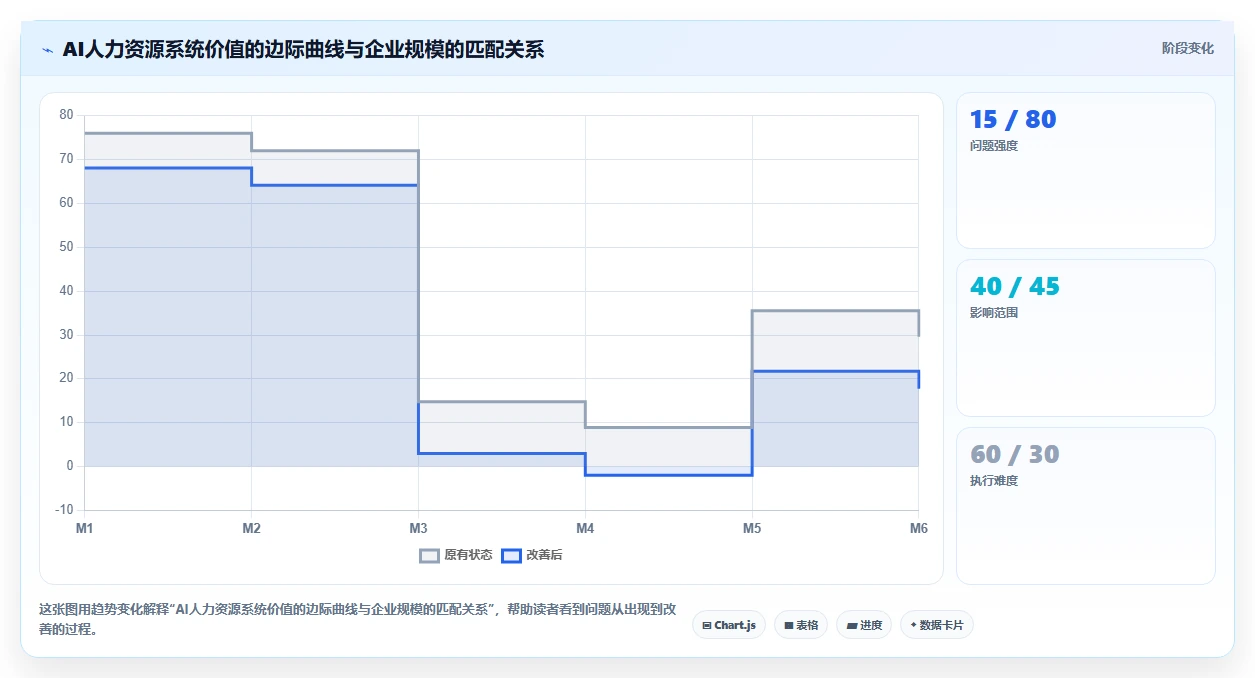1255x678 pixels.
Task: Click the Chart.js tag
Action: (x=729, y=625)
